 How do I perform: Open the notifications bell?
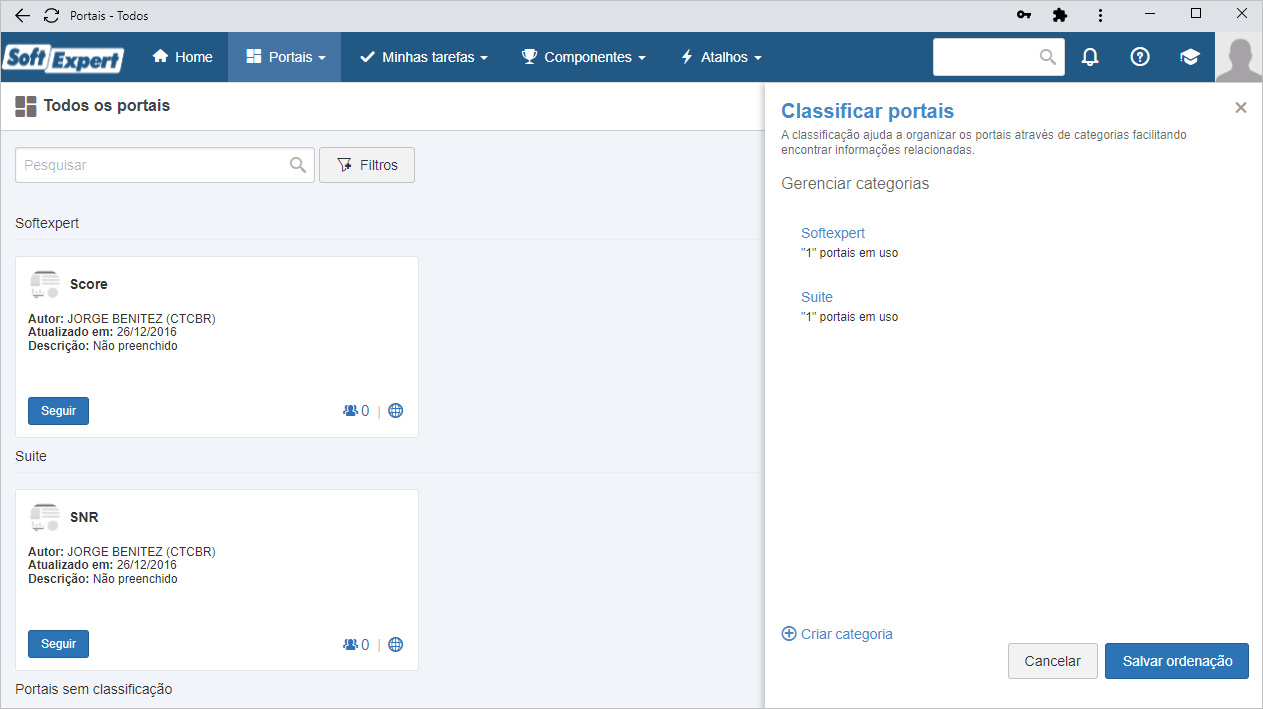pos(1090,57)
